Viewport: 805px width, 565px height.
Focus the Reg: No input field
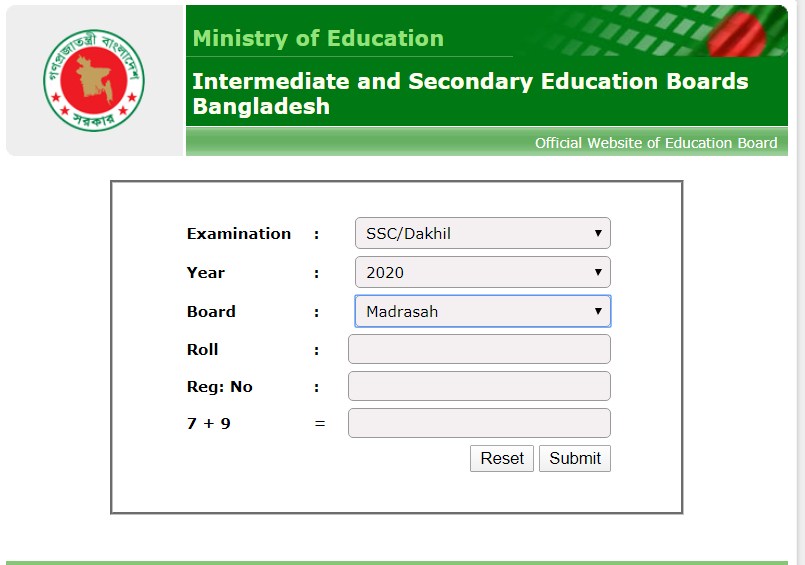coord(480,386)
